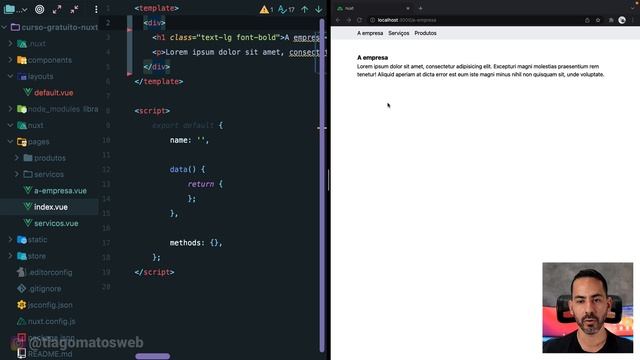Click the Select Opened File target icon
640x360 pixels.
(40, 9)
